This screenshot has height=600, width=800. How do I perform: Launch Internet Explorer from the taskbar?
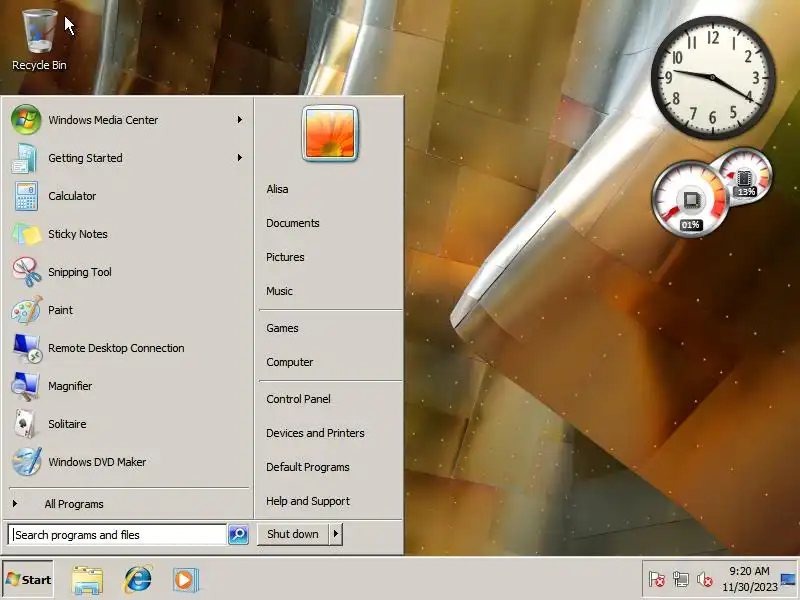pyautogui.click(x=137, y=580)
